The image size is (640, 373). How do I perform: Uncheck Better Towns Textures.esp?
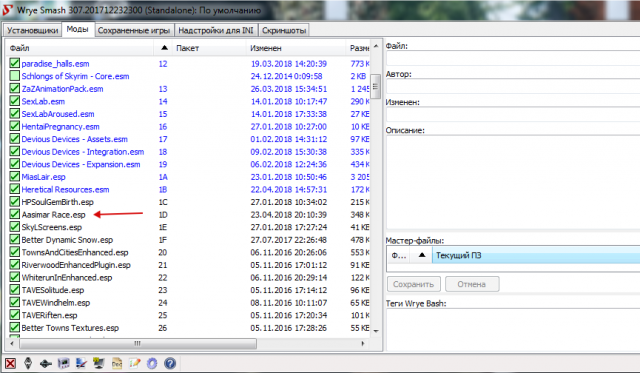click(15, 328)
